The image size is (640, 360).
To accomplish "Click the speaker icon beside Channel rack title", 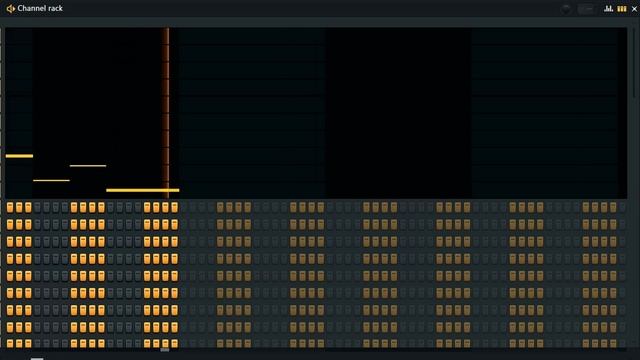I will [10, 8].
